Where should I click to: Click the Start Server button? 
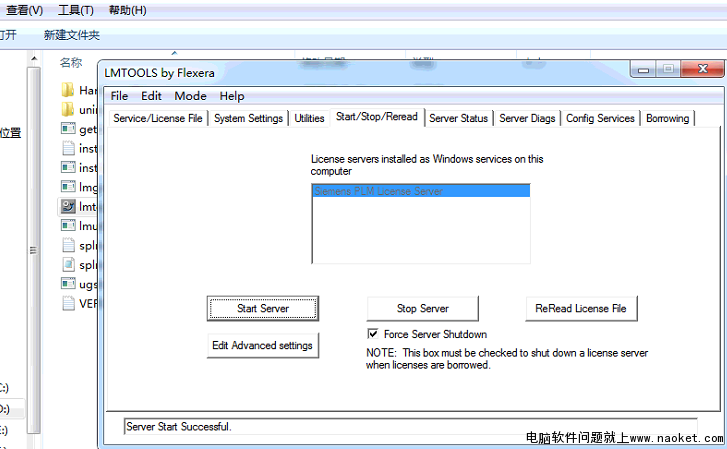(x=263, y=308)
